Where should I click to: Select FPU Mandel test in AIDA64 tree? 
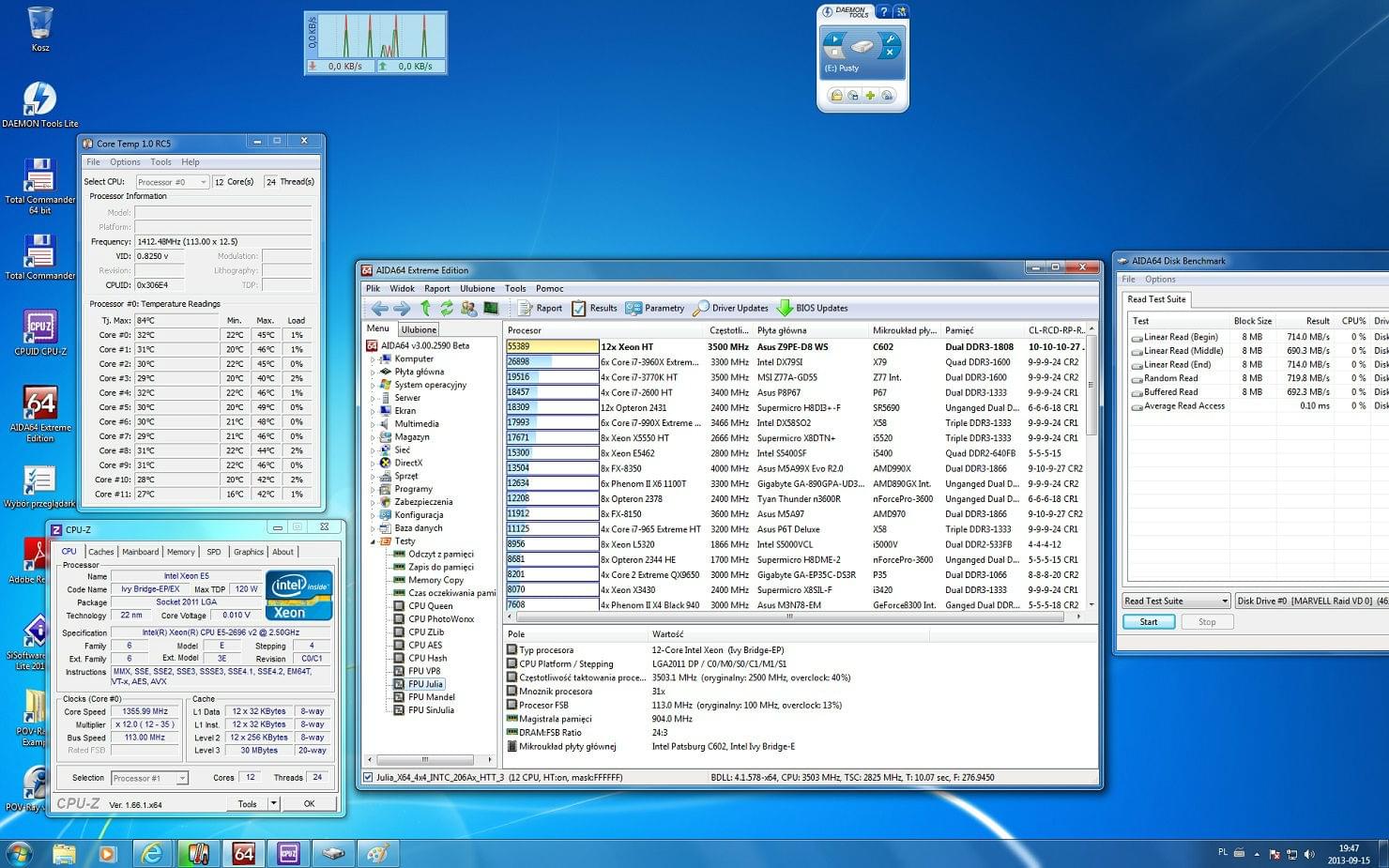pos(431,697)
